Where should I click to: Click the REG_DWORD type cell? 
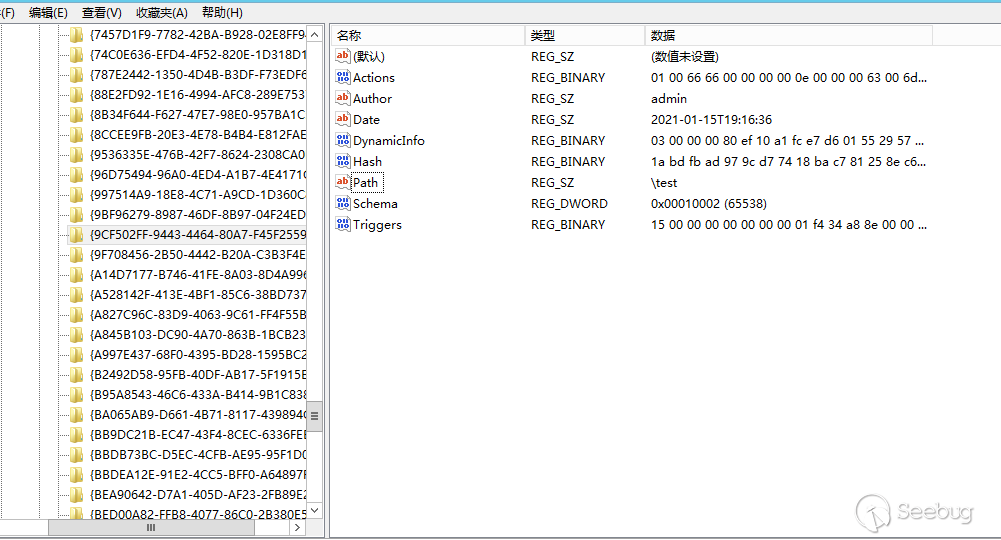click(x=569, y=204)
